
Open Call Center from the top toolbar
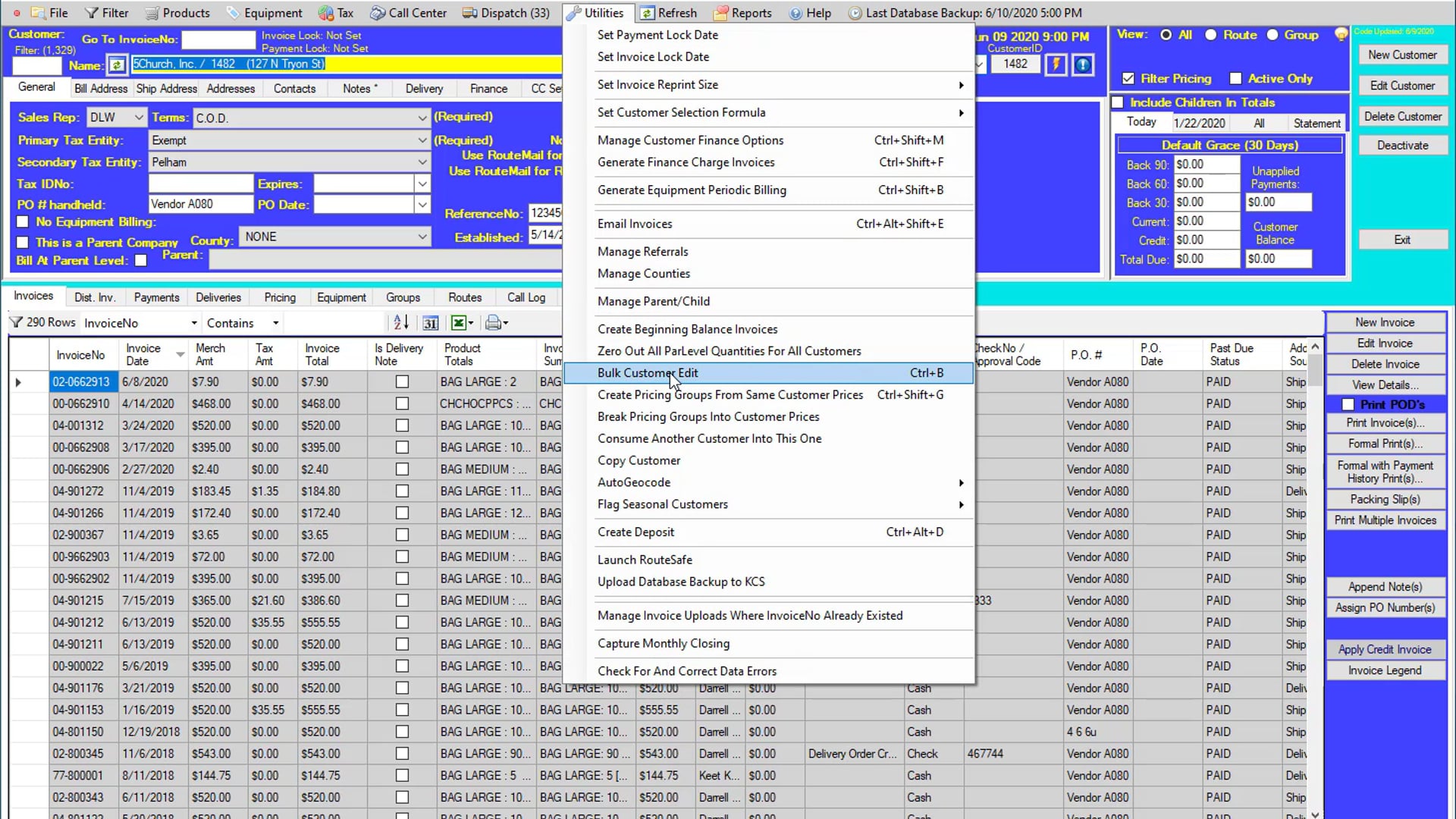[408, 13]
